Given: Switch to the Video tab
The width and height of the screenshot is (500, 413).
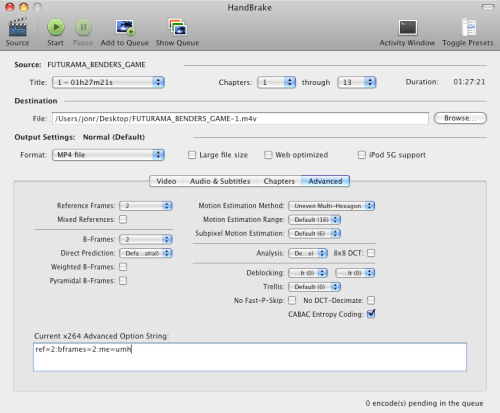Looking at the screenshot, I should tap(166, 181).
